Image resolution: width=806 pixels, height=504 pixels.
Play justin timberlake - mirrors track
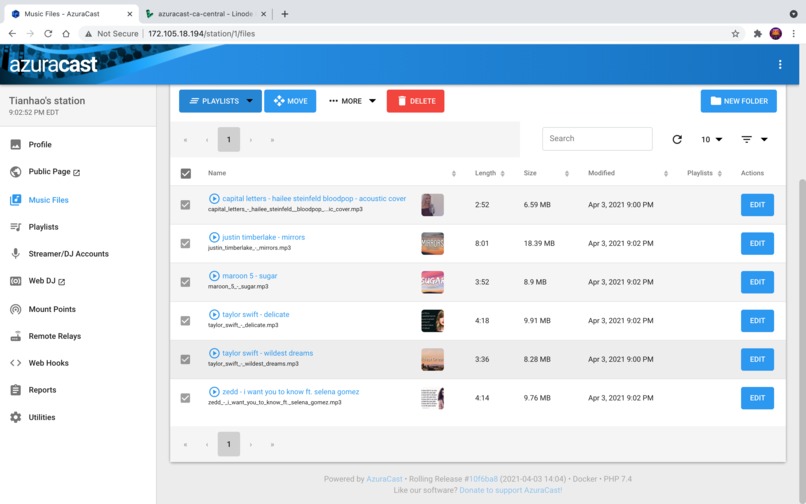click(x=214, y=237)
